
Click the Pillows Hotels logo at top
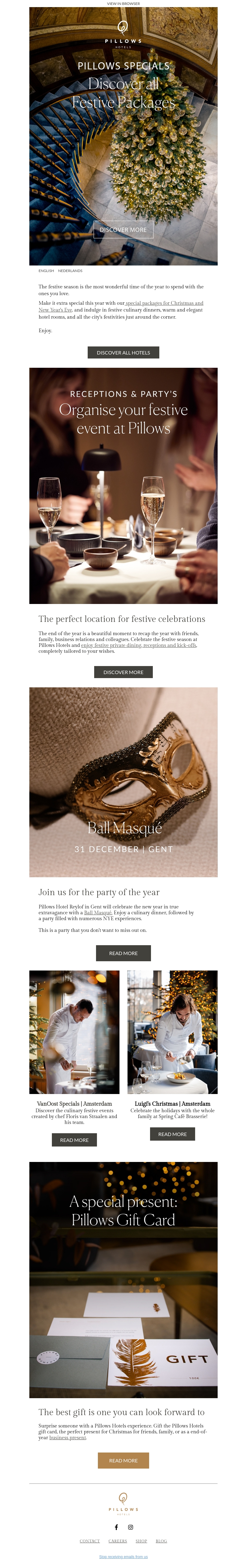(x=123, y=35)
